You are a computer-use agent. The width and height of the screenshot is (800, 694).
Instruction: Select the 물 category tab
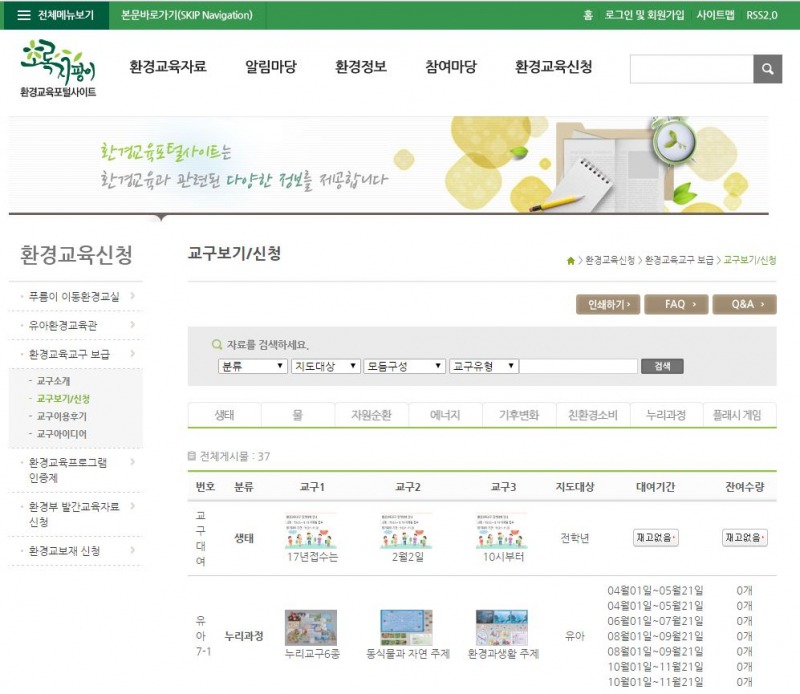click(x=298, y=415)
